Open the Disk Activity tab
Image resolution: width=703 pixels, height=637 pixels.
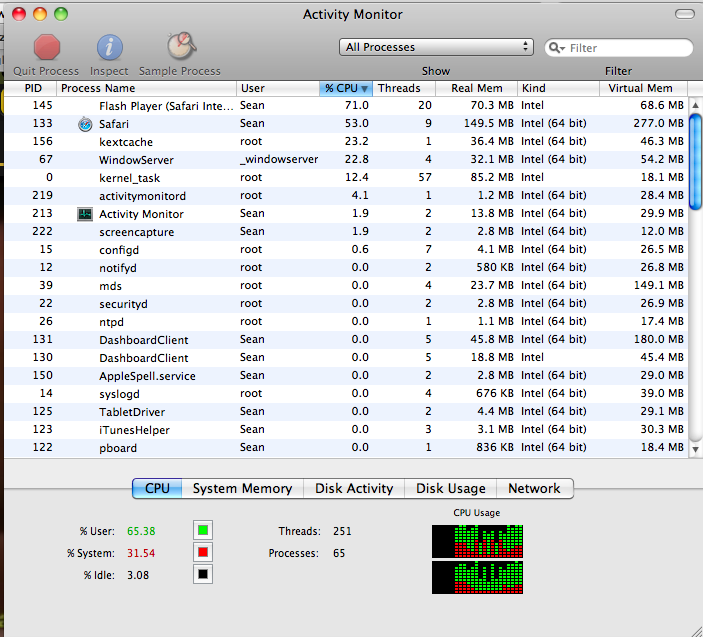click(x=354, y=488)
